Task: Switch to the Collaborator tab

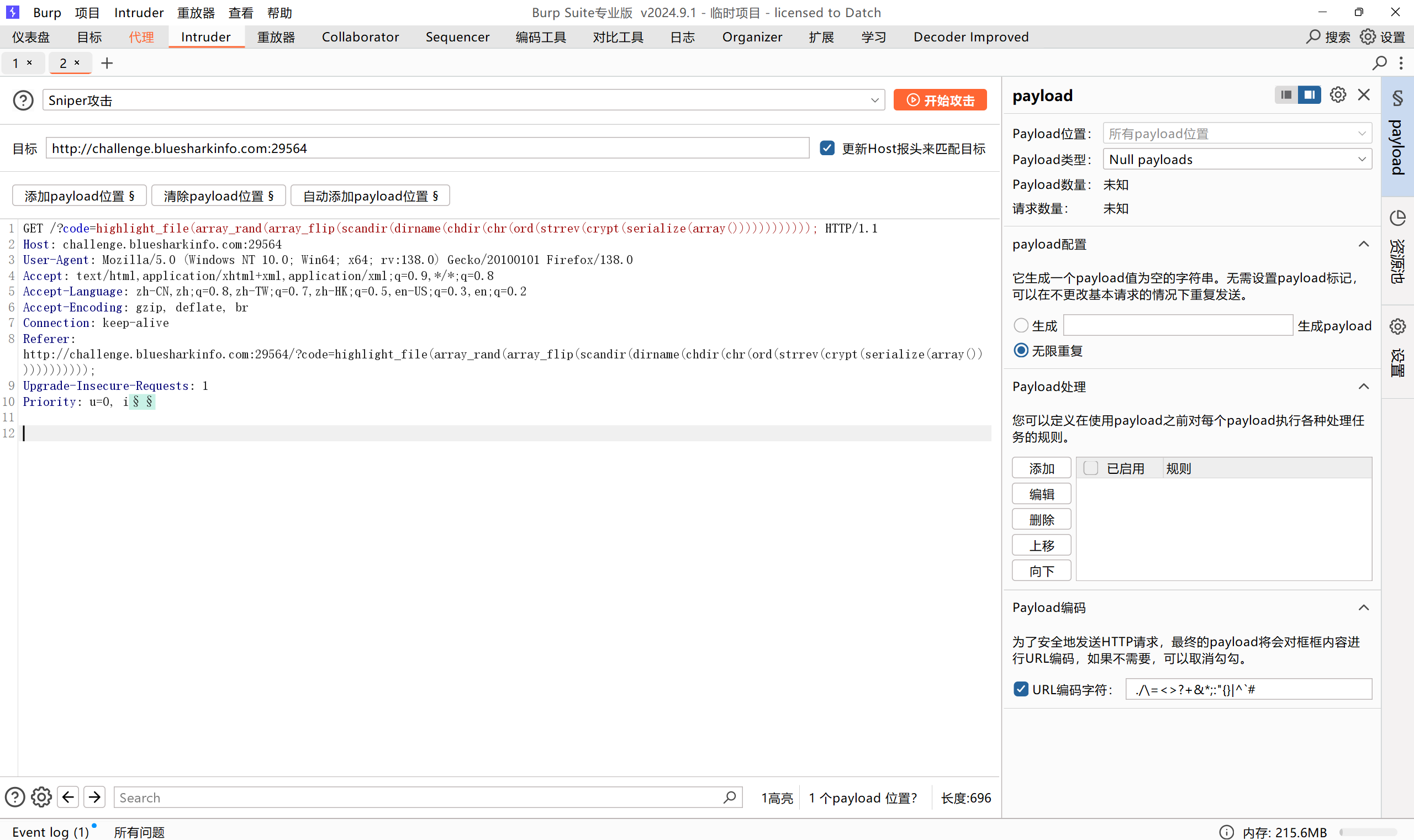Action: coord(360,37)
